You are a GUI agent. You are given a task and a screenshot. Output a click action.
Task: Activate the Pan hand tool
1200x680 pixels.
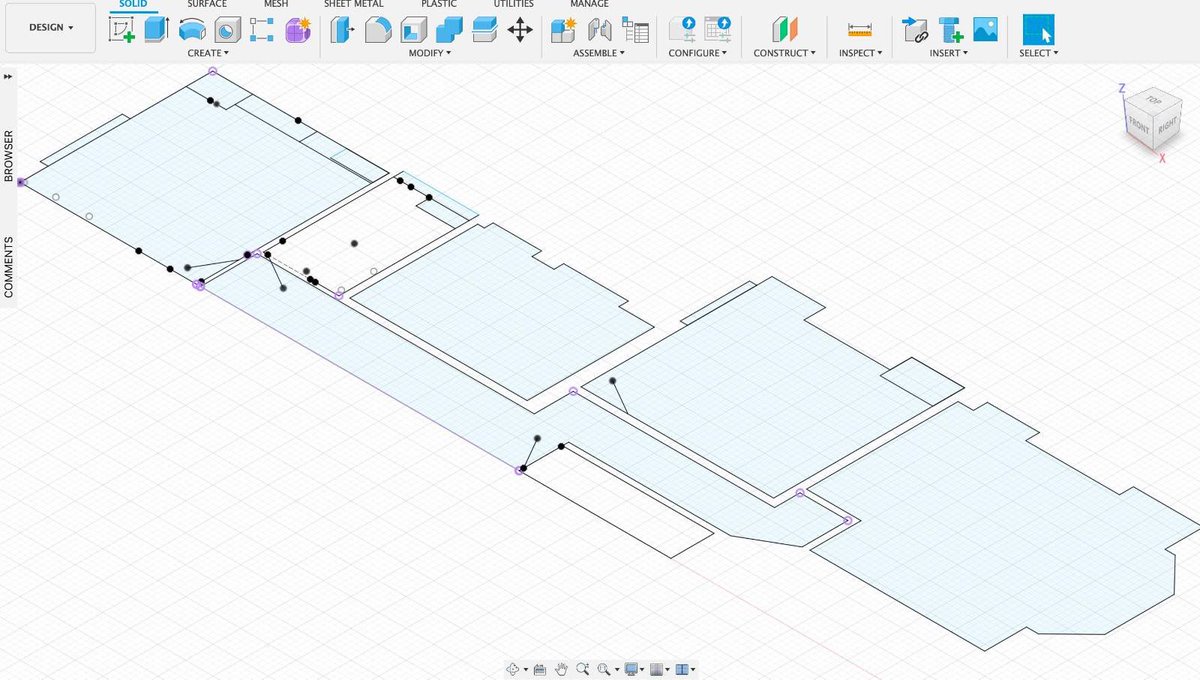click(x=562, y=669)
